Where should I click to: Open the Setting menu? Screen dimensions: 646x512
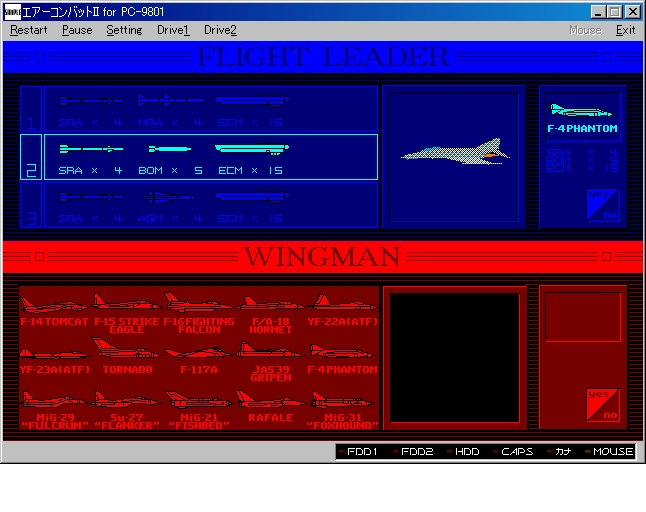[124, 30]
